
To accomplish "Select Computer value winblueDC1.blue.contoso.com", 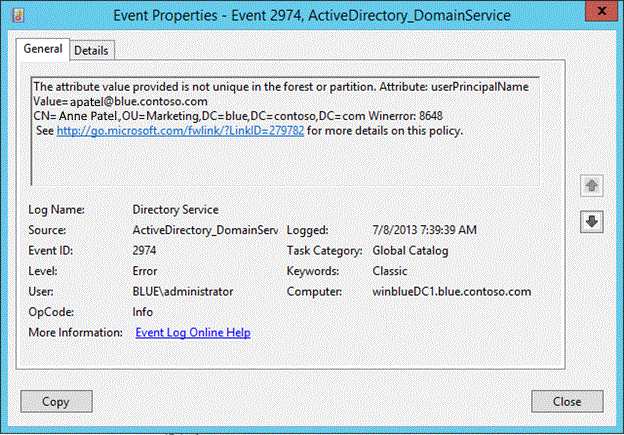I will 452,291.
